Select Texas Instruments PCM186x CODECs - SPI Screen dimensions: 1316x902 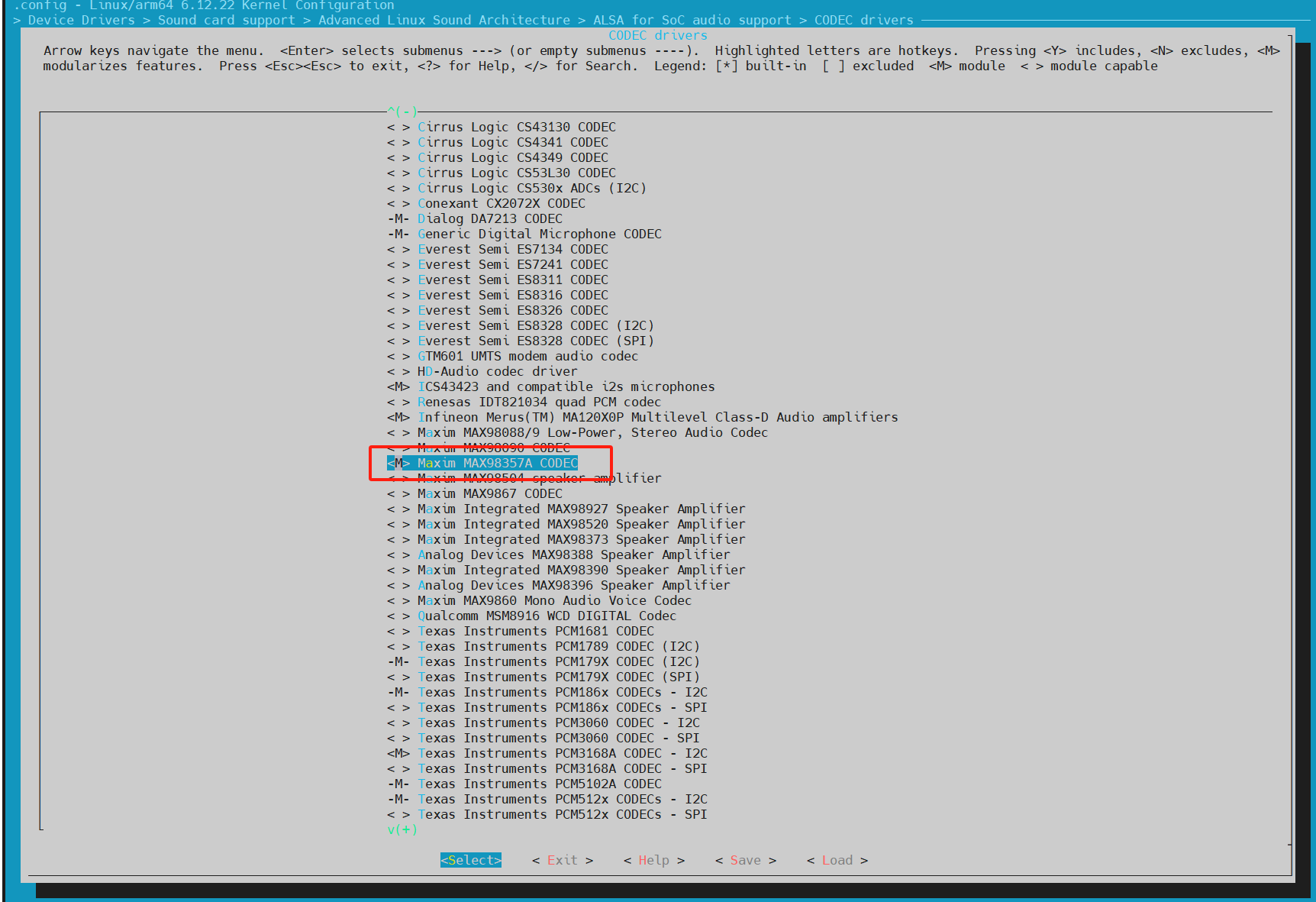[547, 707]
